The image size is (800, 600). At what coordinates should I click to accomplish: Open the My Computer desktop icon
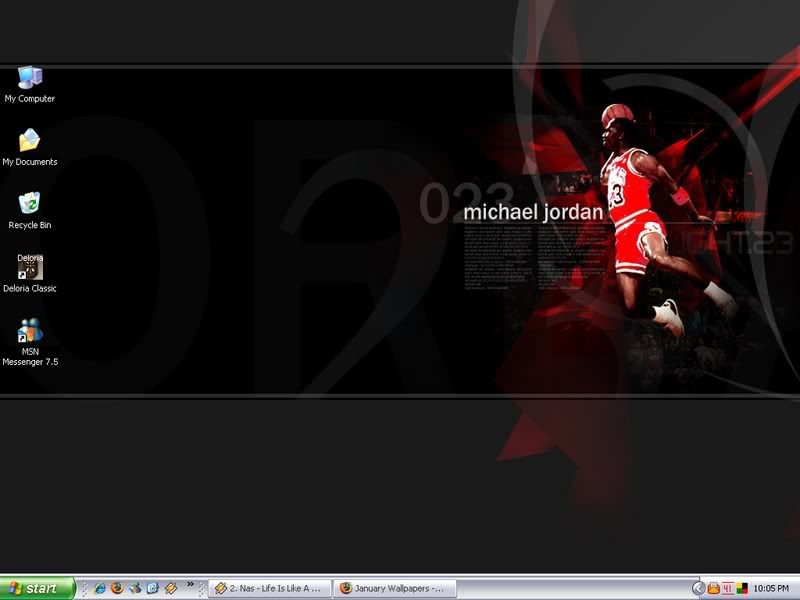30,85
